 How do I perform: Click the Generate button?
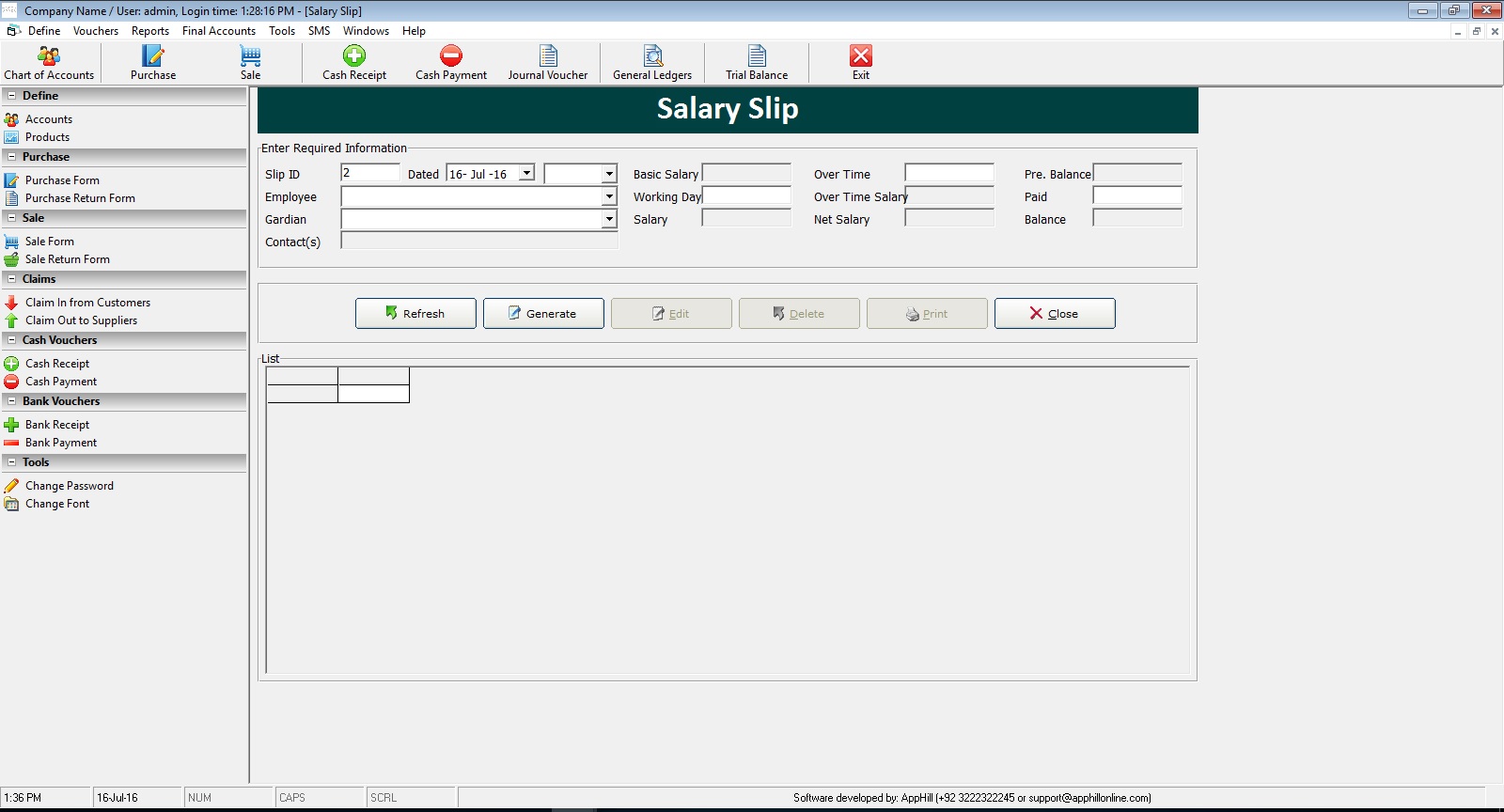coord(543,314)
